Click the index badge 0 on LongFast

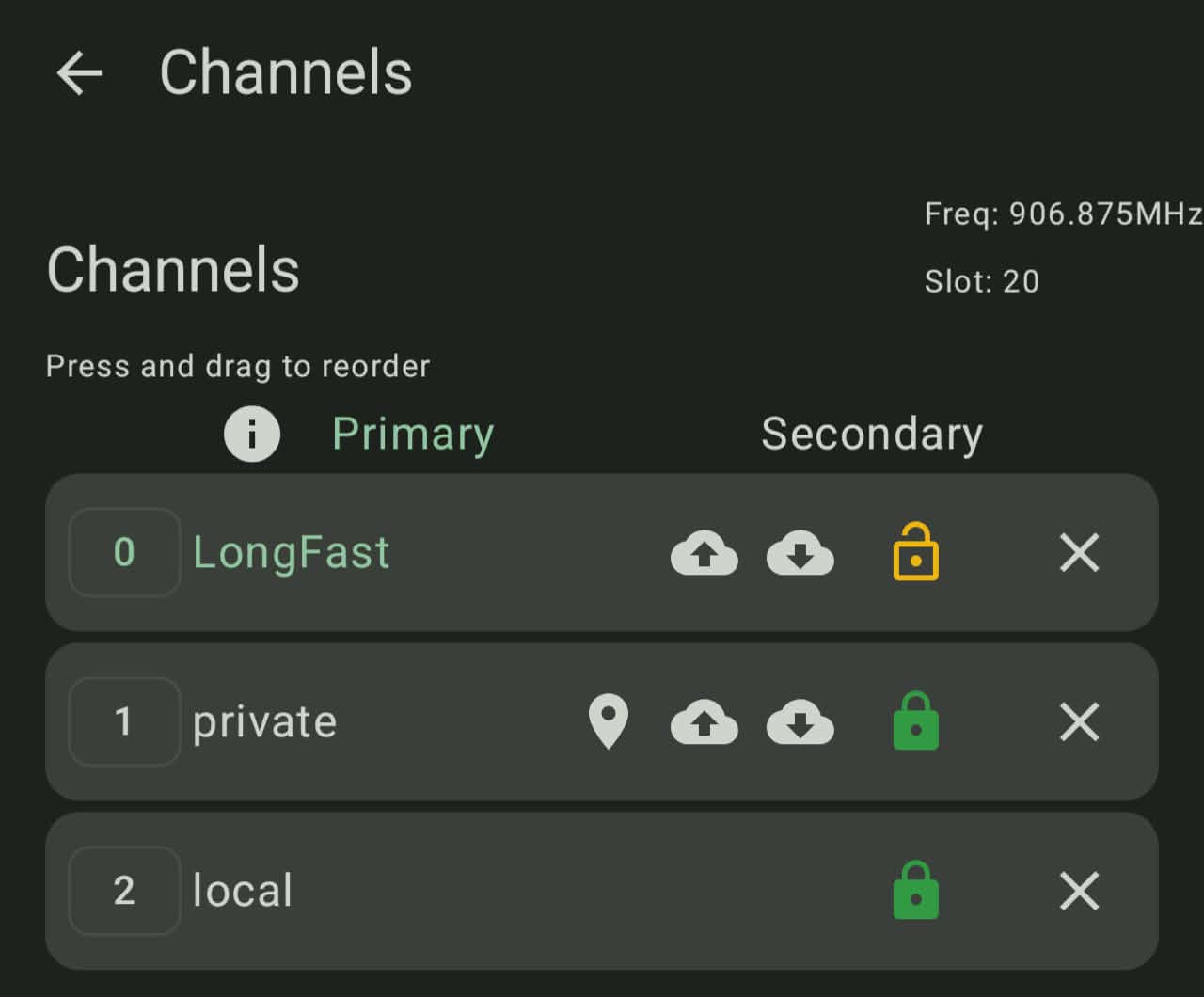(x=123, y=552)
